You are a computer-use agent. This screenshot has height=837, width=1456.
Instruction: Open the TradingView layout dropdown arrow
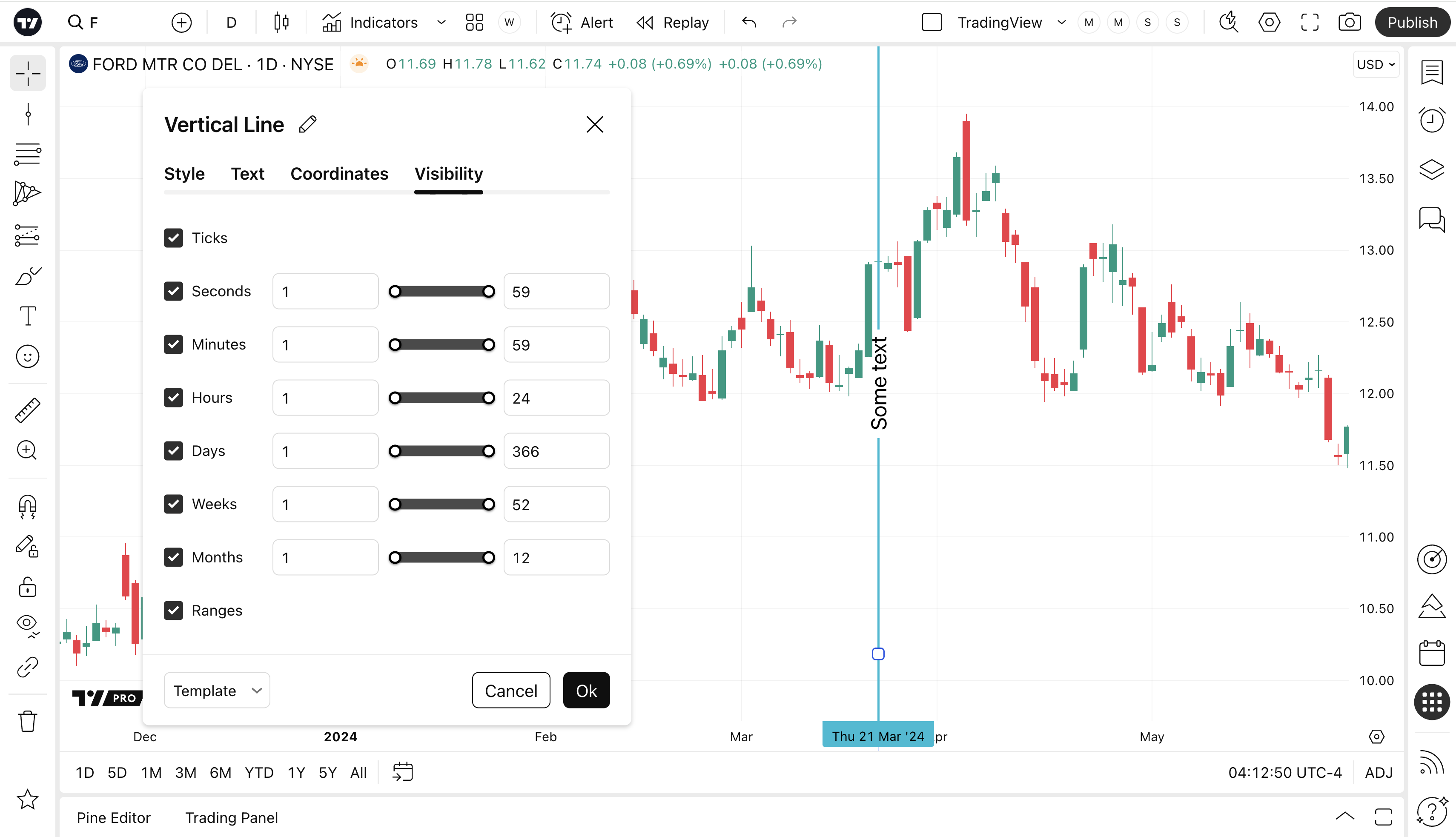[1061, 23]
